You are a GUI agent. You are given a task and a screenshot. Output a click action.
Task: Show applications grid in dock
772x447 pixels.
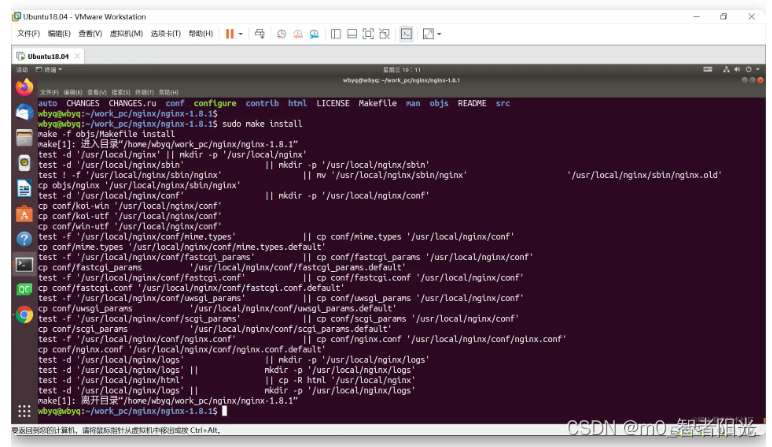(24, 411)
